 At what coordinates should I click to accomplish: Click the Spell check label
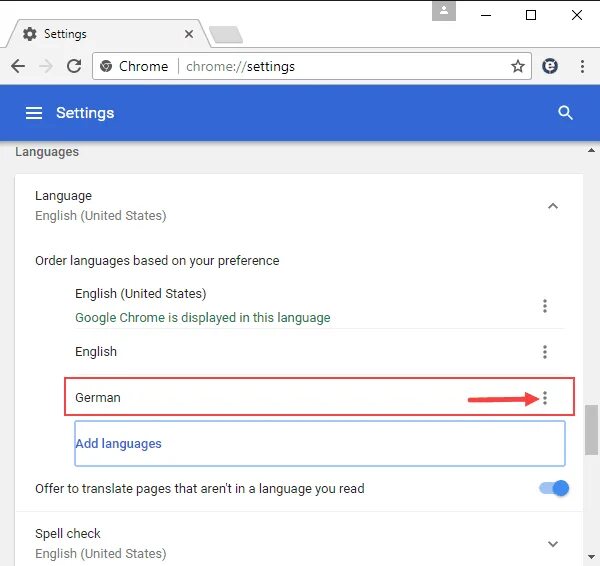tap(68, 533)
